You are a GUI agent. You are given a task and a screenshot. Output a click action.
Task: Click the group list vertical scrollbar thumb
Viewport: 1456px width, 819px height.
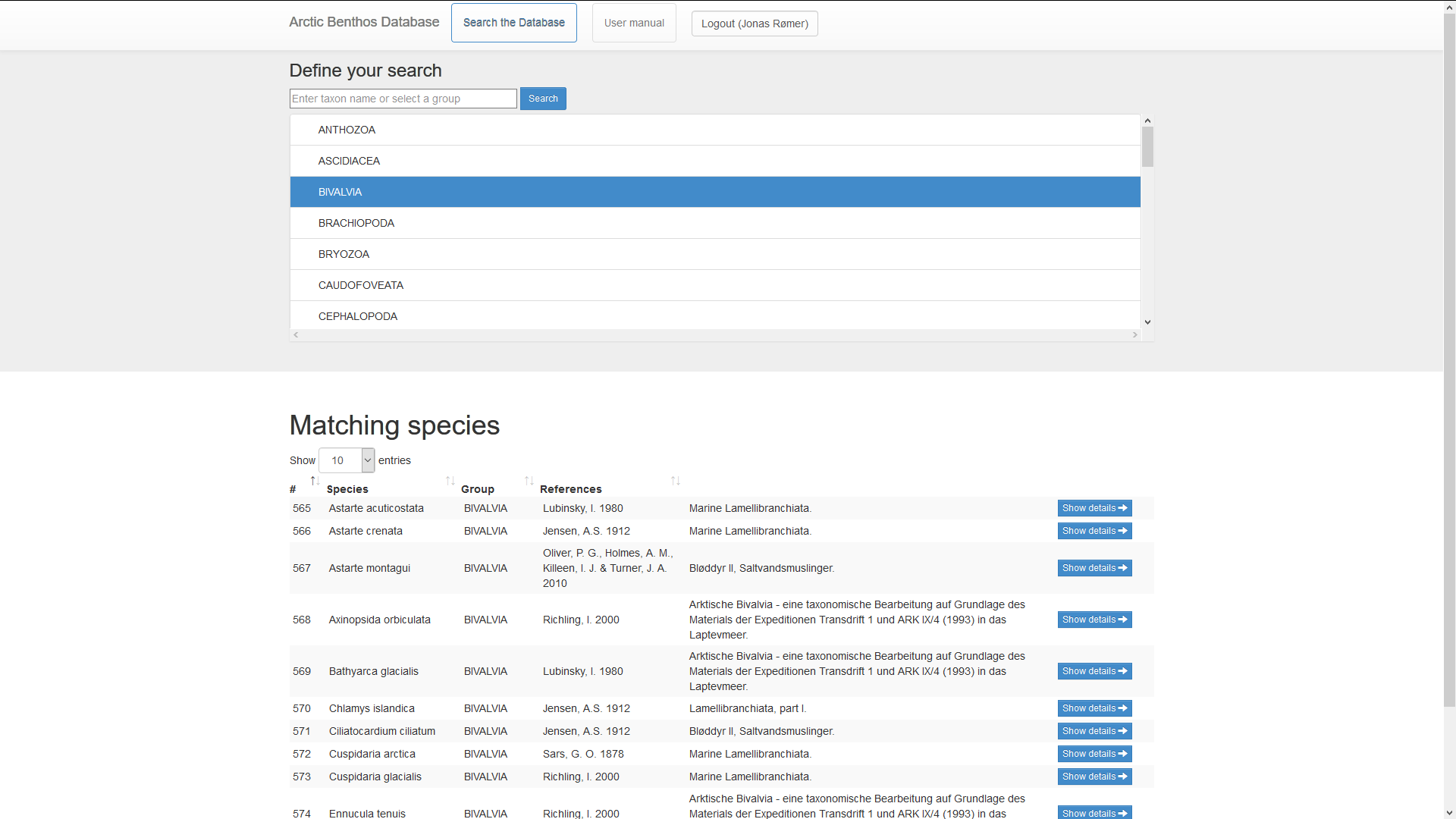point(1147,146)
